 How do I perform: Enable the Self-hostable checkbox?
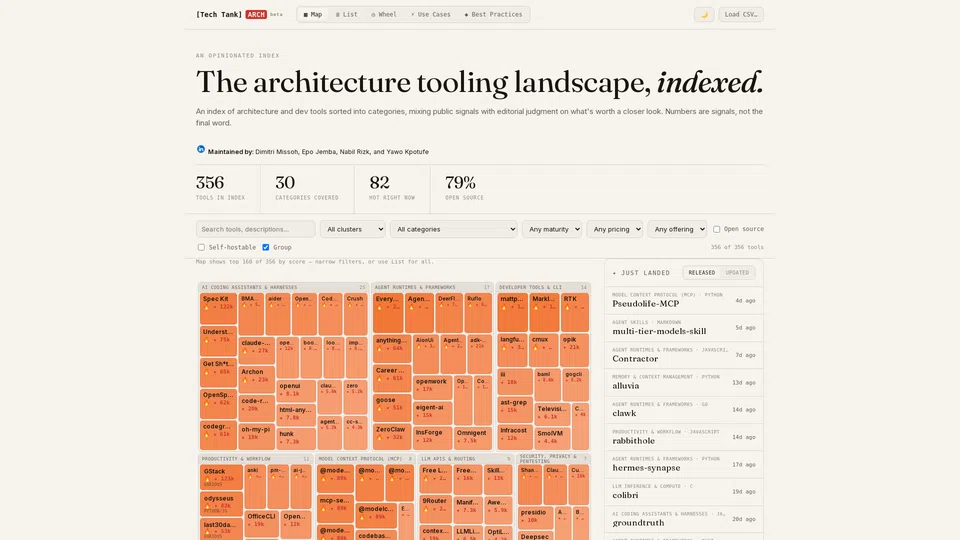201,247
